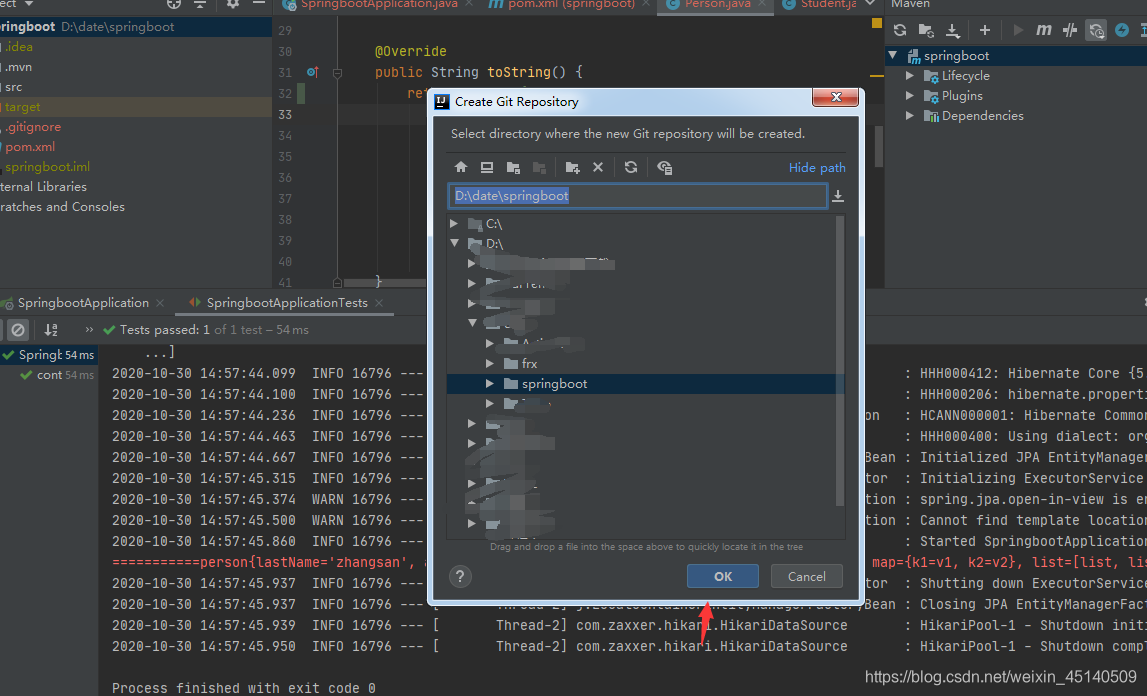Image resolution: width=1147 pixels, height=696 pixels.
Task: Click the toString override gutter icon
Action: pos(312,72)
